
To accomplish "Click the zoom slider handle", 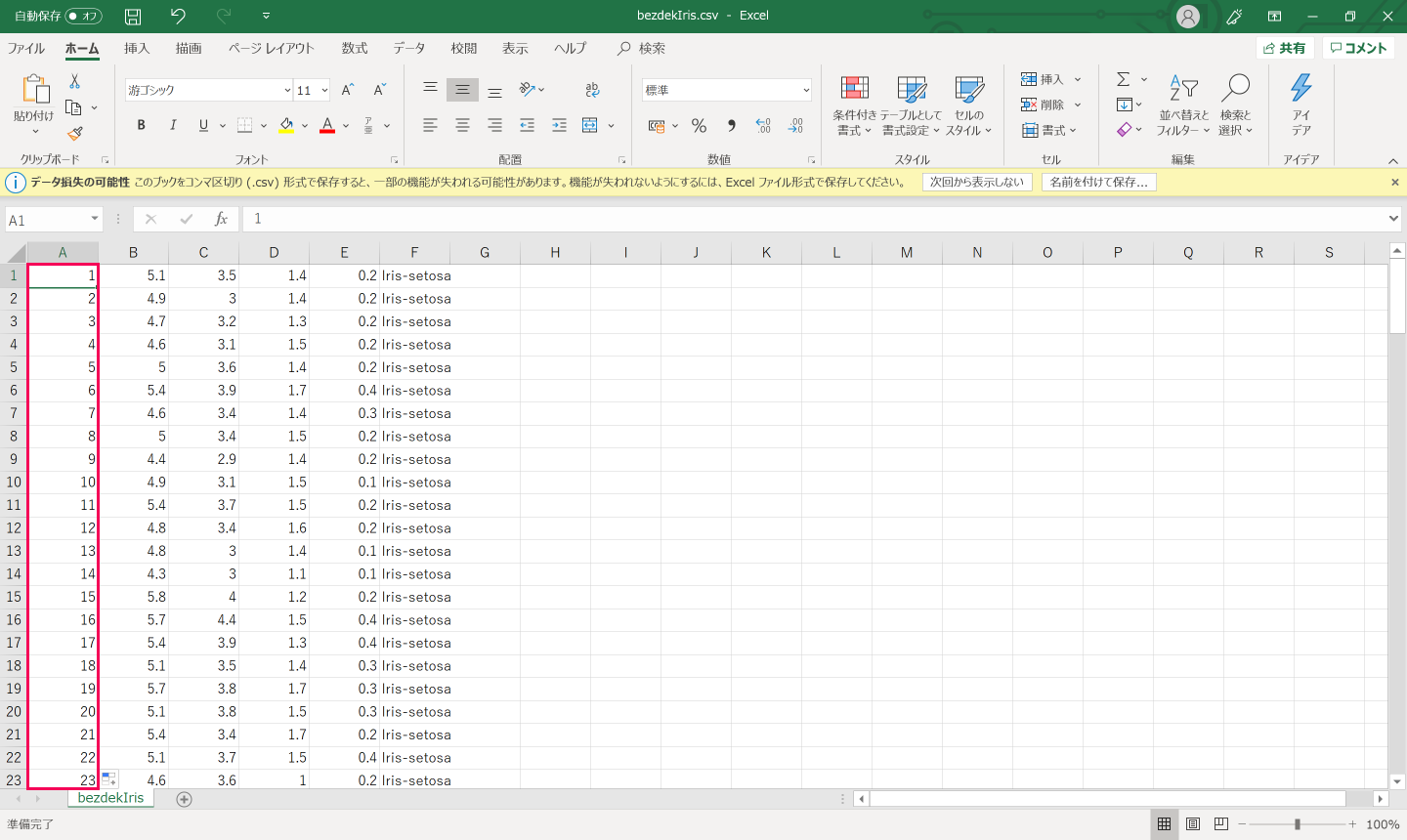I will coord(1298,824).
